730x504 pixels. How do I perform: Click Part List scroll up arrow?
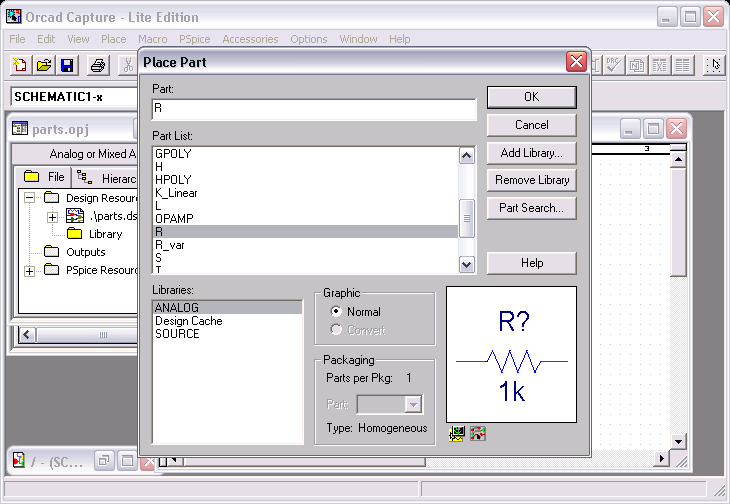(466, 155)
